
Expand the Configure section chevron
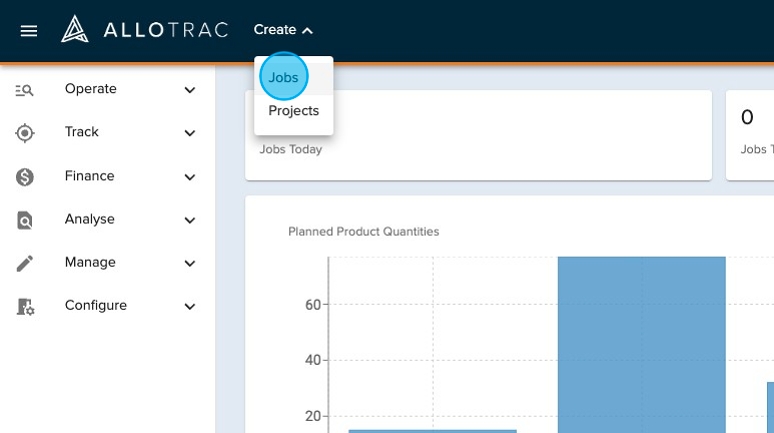click(190, 307)
